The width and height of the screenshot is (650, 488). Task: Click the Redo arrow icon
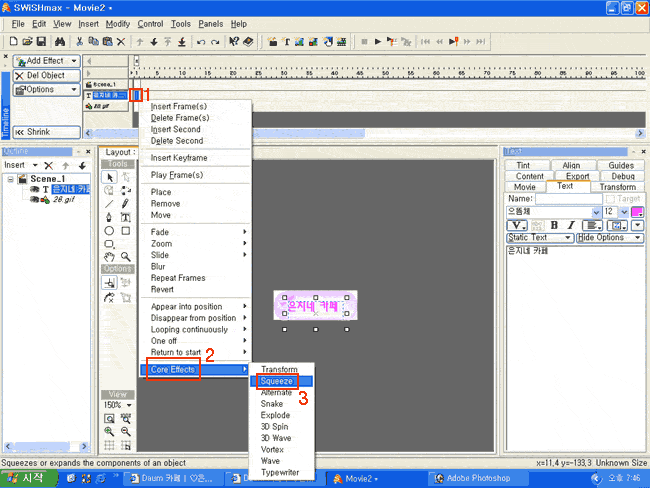[x=215, y=42]
